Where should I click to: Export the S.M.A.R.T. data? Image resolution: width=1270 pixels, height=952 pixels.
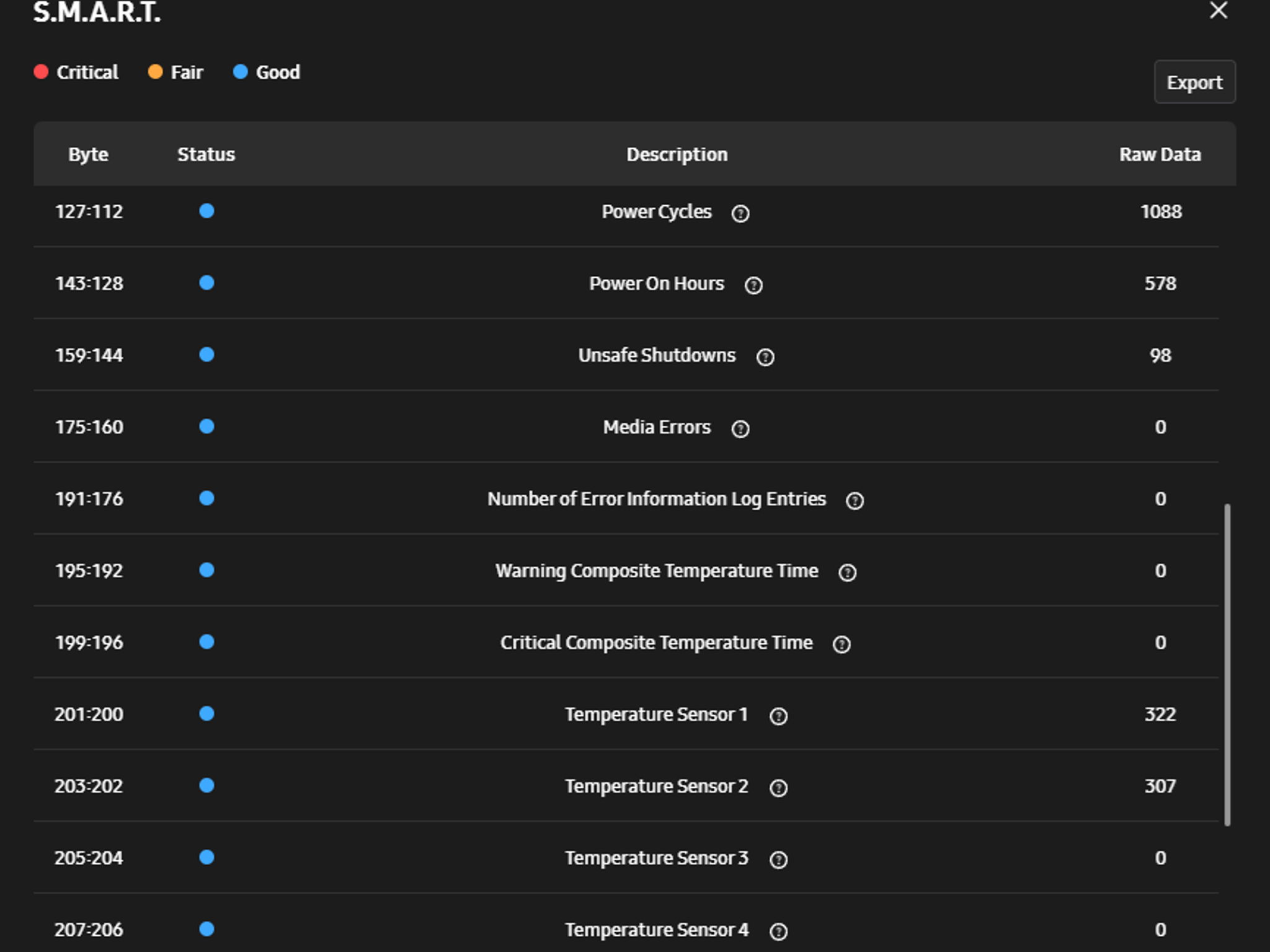(x=1194, y=82)
